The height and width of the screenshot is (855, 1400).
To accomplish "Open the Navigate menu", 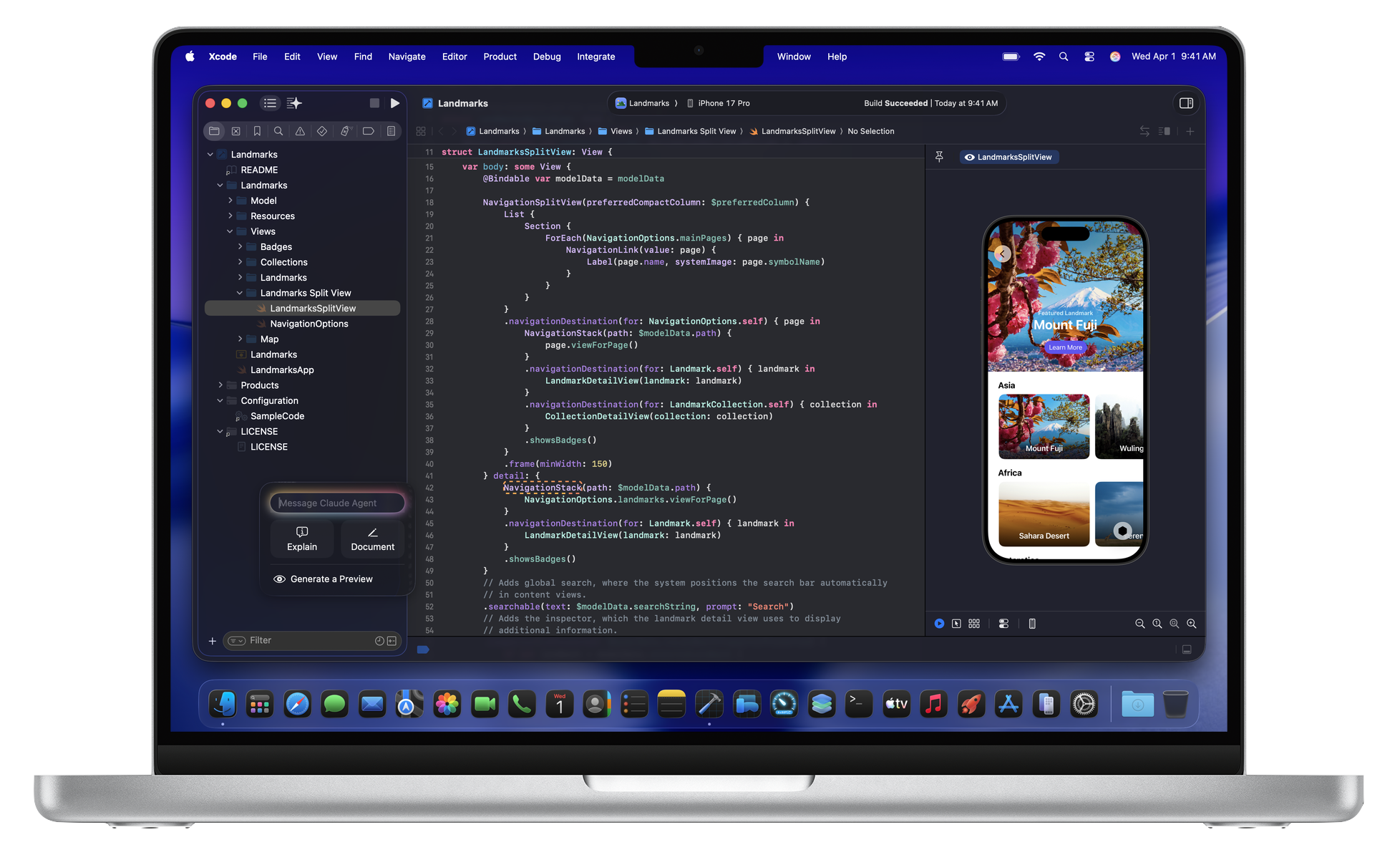I will pos(406,57).
